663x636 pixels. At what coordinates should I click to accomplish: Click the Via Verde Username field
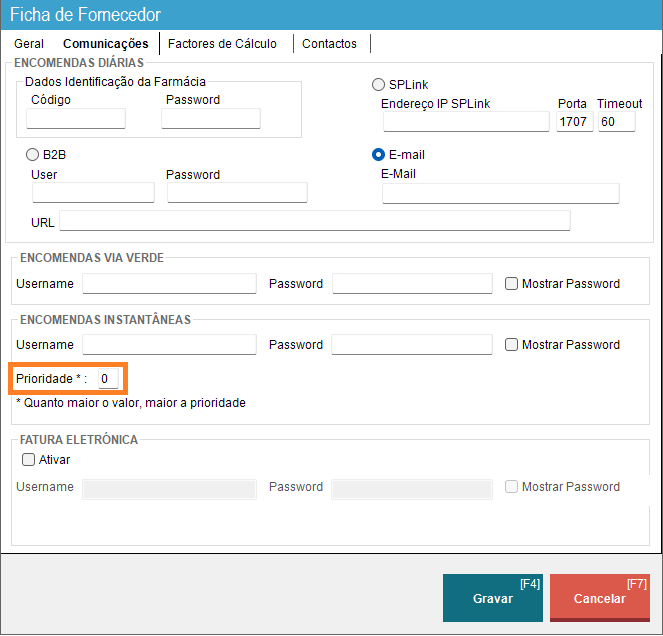(x=169, y=284)
